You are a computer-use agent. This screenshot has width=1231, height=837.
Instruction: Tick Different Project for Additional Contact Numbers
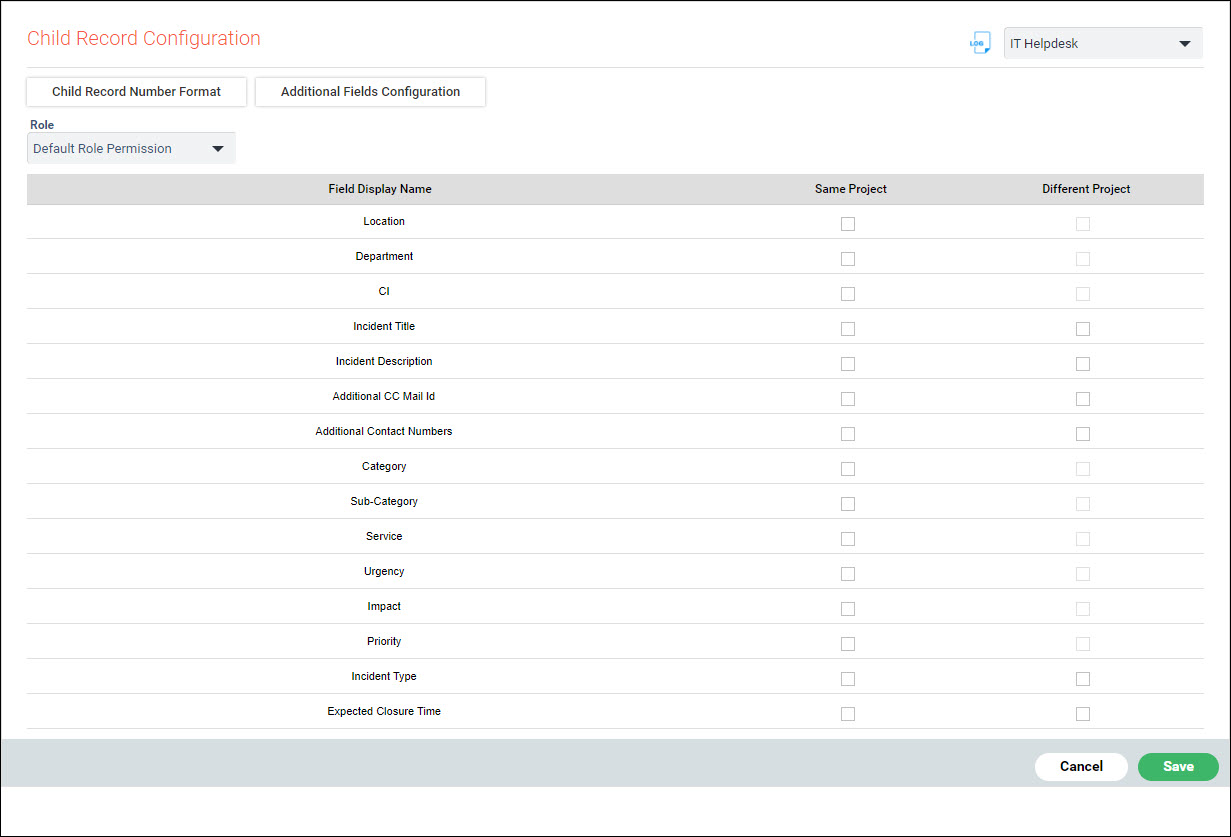[x=1083, y=434]
